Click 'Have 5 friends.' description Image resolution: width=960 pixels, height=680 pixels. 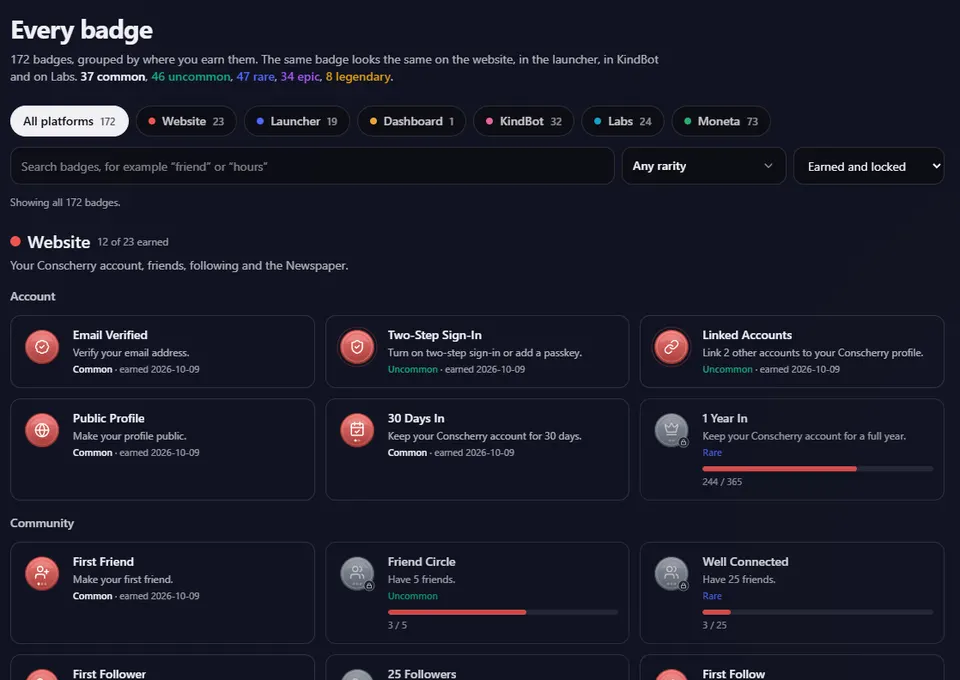pyautogui.click(x=421, y=579)
